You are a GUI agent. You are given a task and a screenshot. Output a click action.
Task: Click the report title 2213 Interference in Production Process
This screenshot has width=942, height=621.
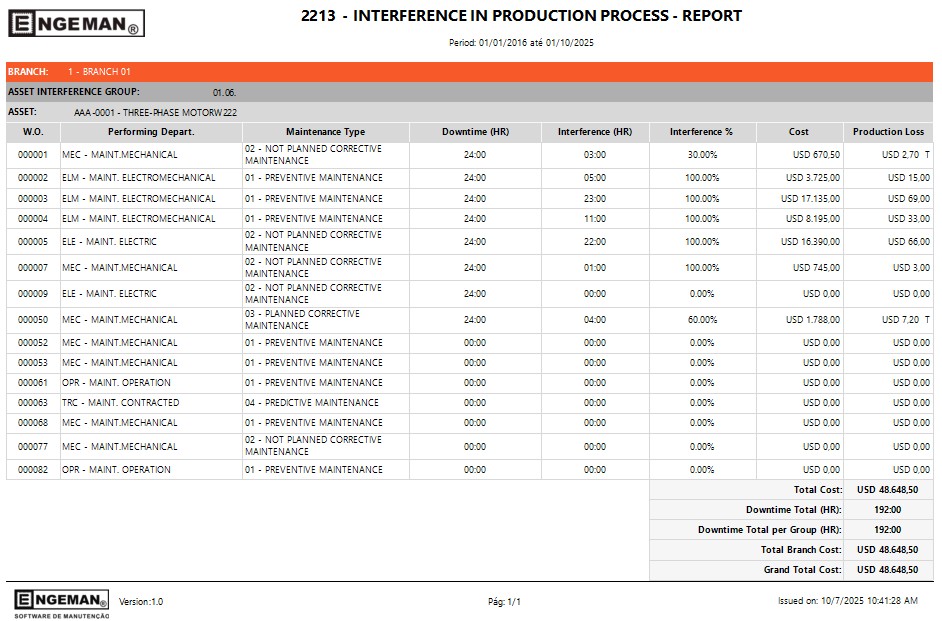(521, 16)
